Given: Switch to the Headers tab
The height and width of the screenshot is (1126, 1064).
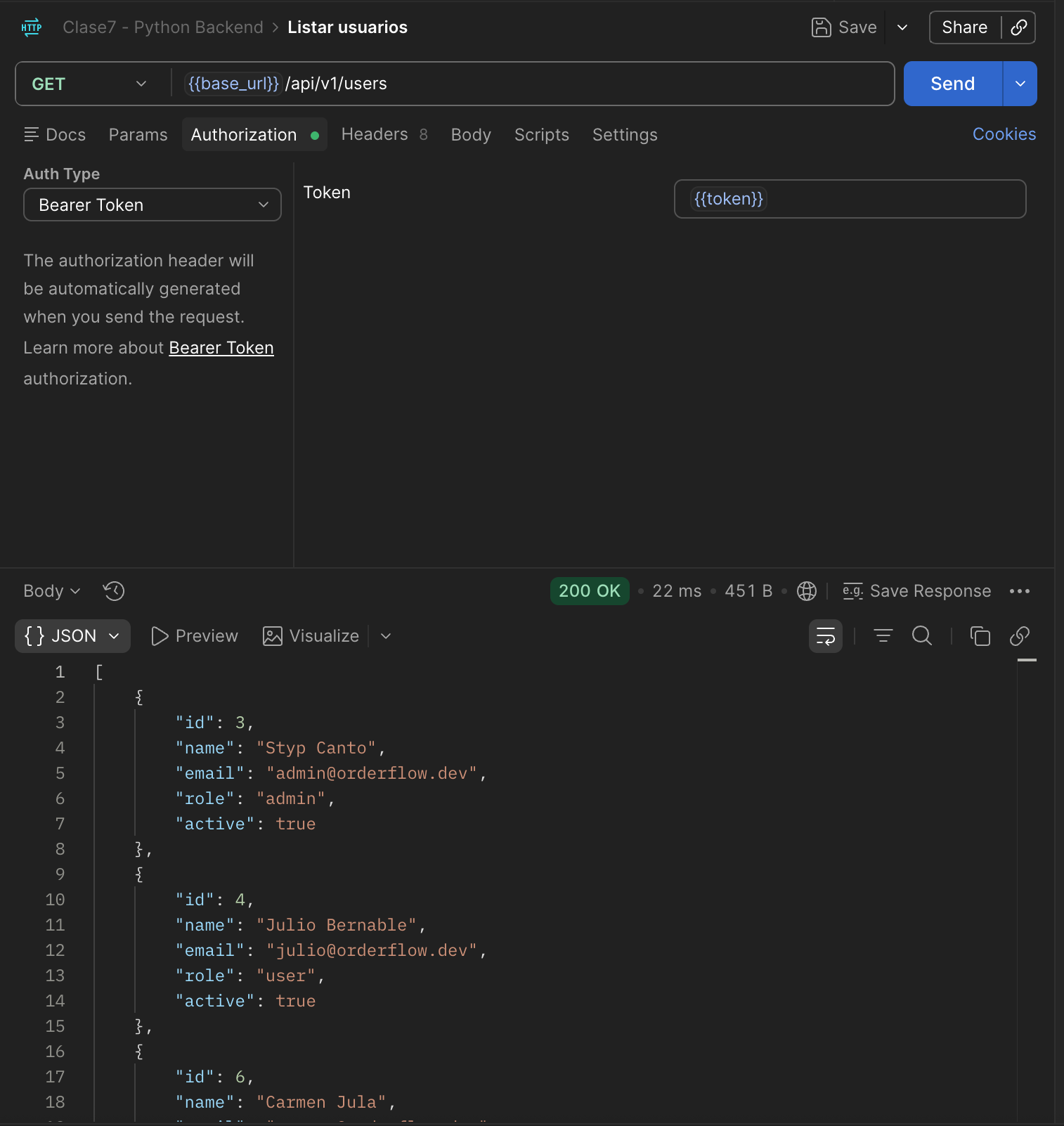Looking at the screenshot, I should [384, 134].
